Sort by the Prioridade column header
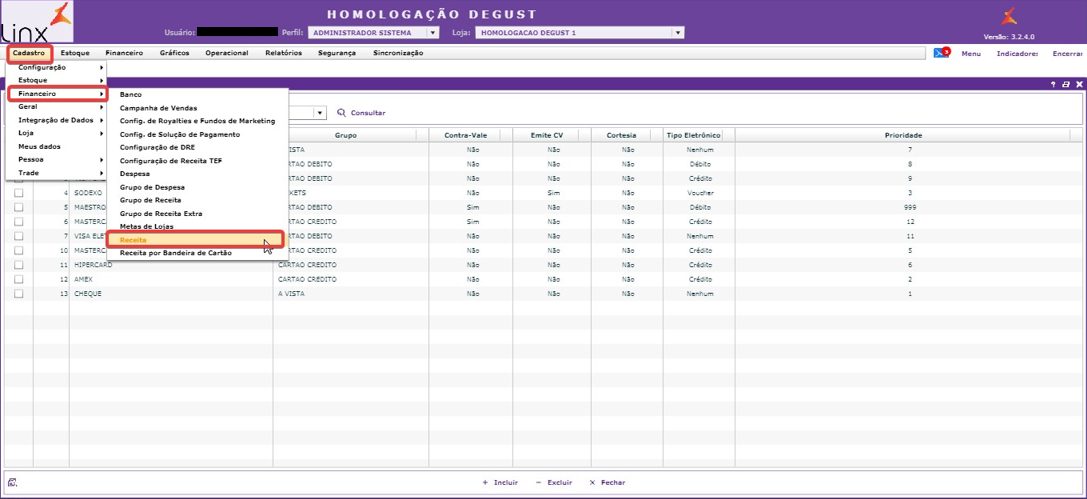Viewport: 1087px width, 499px height. (x=903, y=135)
